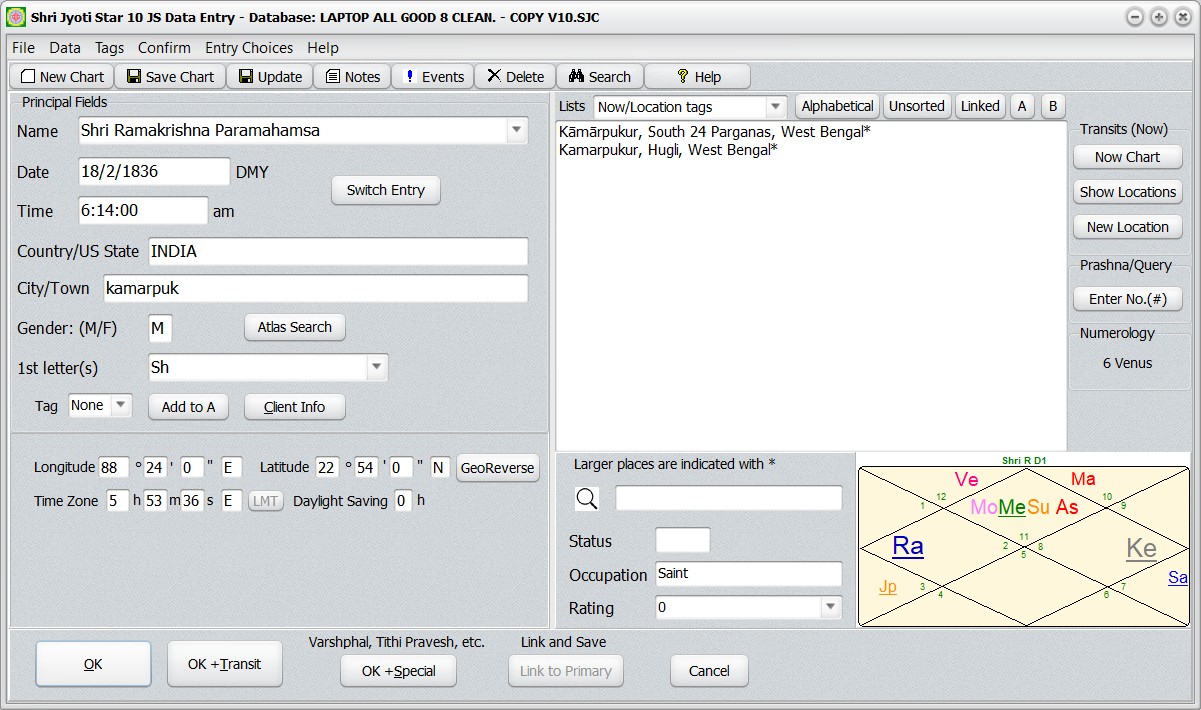Click the Latitude degrees field
The width and height of the screenshot is (1201, 710).
tap(327, 467)
